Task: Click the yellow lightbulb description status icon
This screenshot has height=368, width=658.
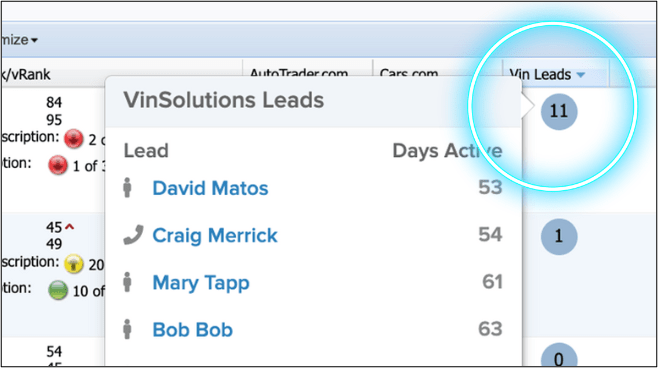Action: (x=73, y=264)
